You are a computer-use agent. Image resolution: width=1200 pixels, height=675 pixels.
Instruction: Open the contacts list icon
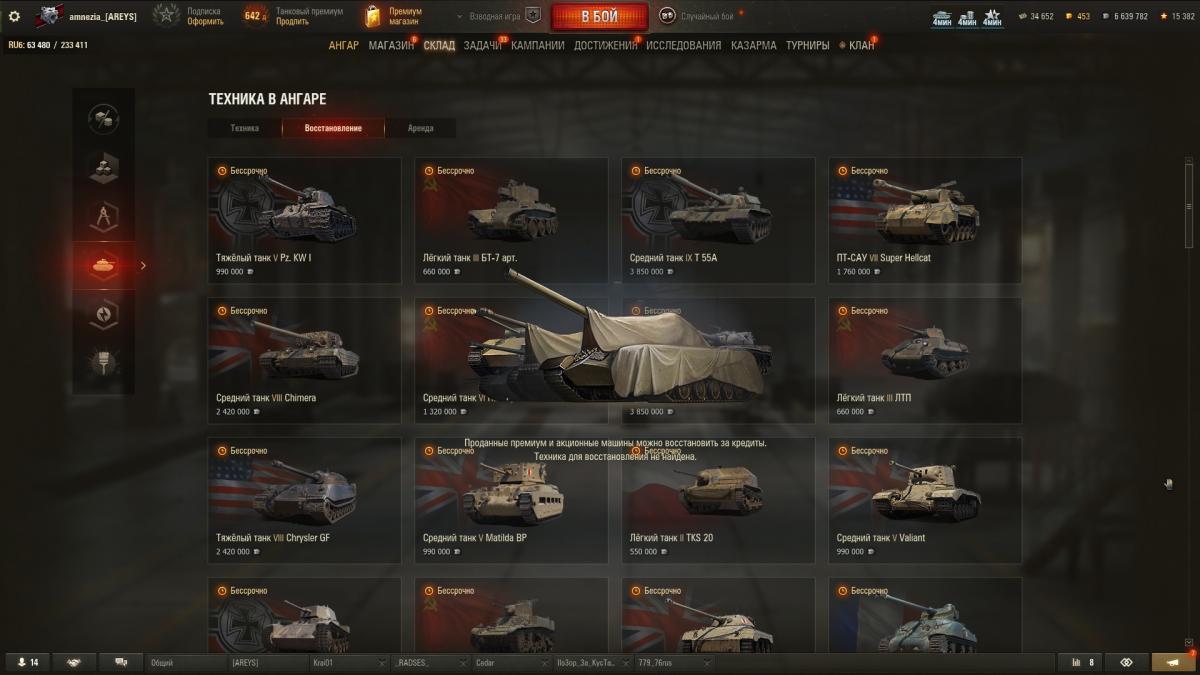(x=27, y=662)
